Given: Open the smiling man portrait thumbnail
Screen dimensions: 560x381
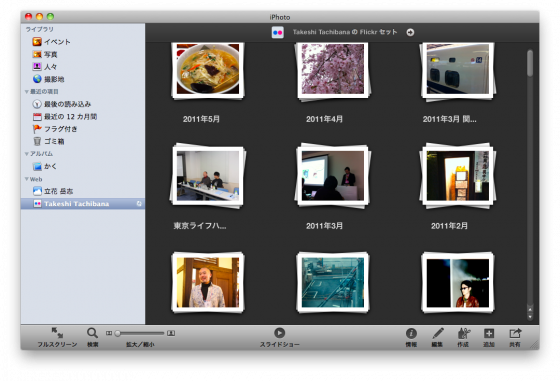Looking at the screenshot, I should coord(208,282).
